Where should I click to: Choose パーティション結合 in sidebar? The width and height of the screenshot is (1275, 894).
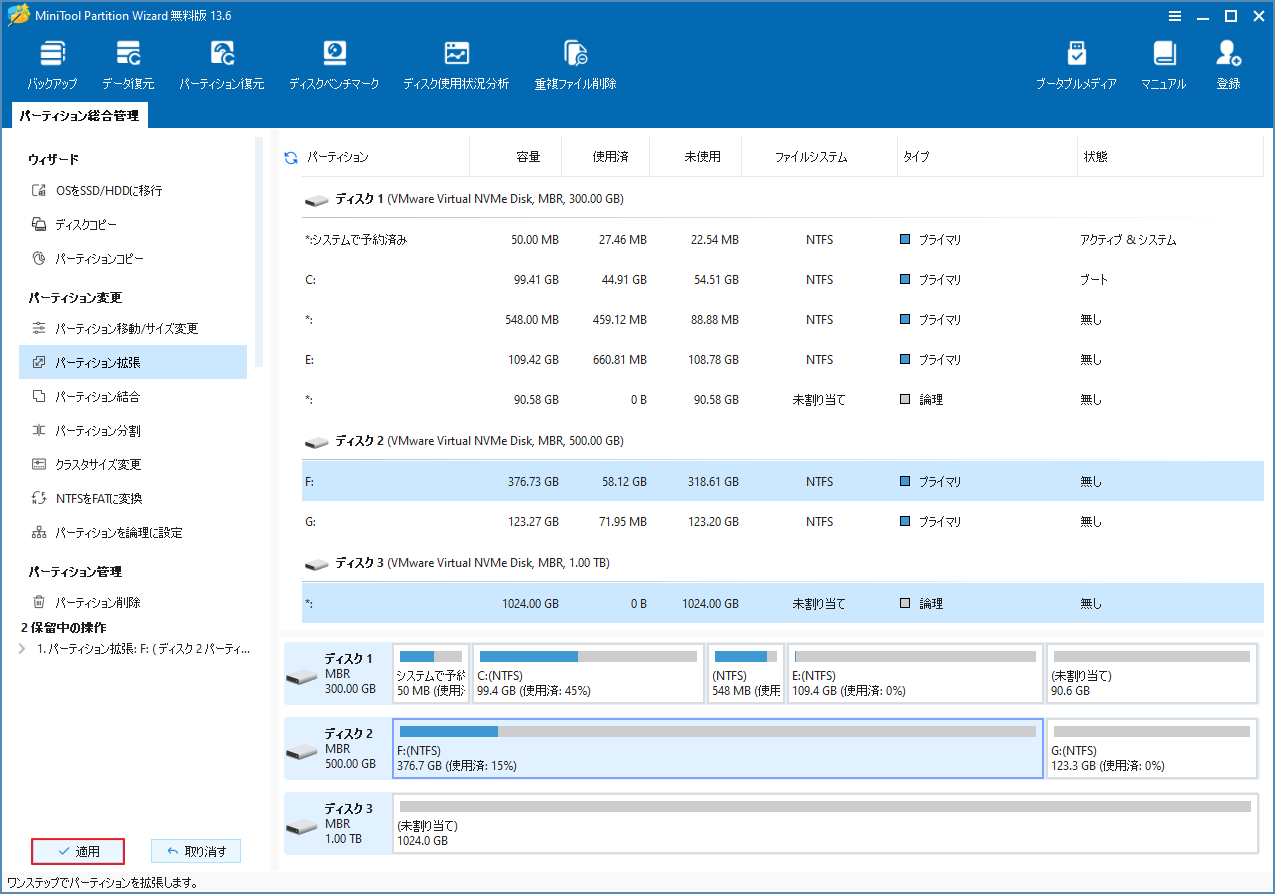97,397
